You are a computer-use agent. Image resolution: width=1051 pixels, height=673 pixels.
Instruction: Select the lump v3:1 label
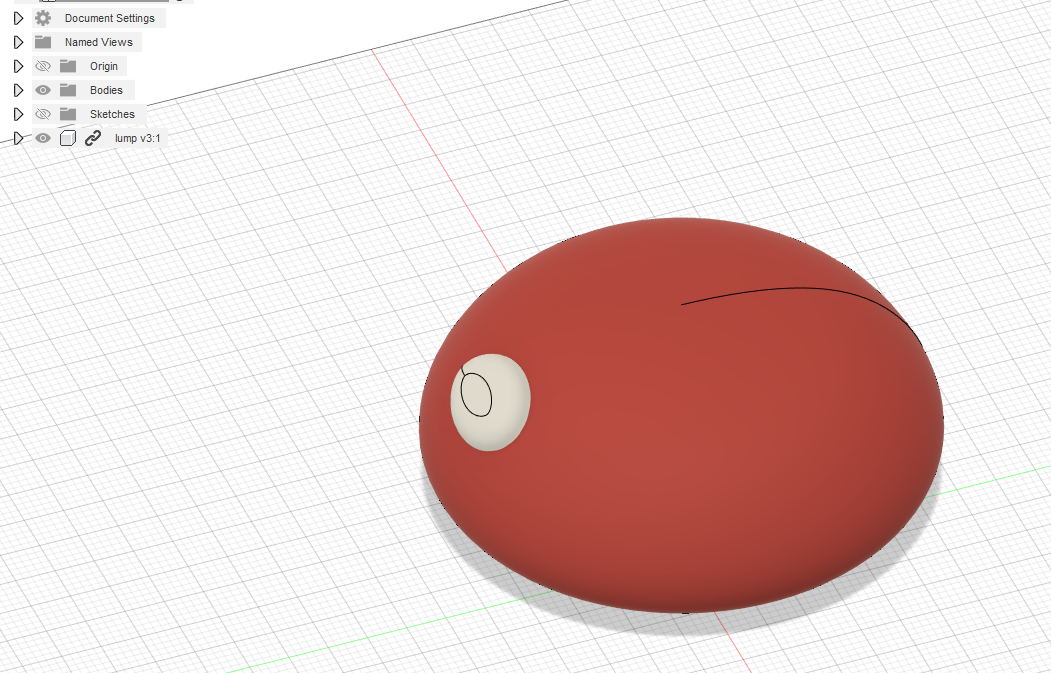[137, 138]
